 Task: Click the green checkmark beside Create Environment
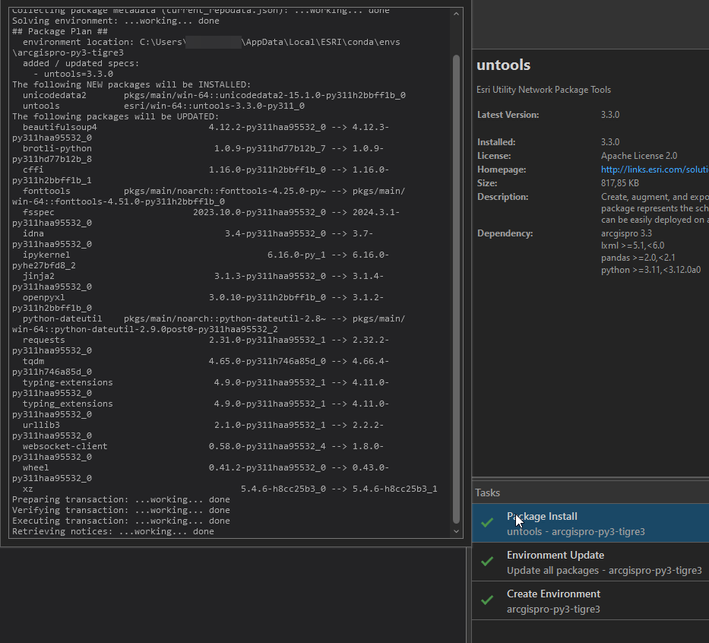(487, 601)
